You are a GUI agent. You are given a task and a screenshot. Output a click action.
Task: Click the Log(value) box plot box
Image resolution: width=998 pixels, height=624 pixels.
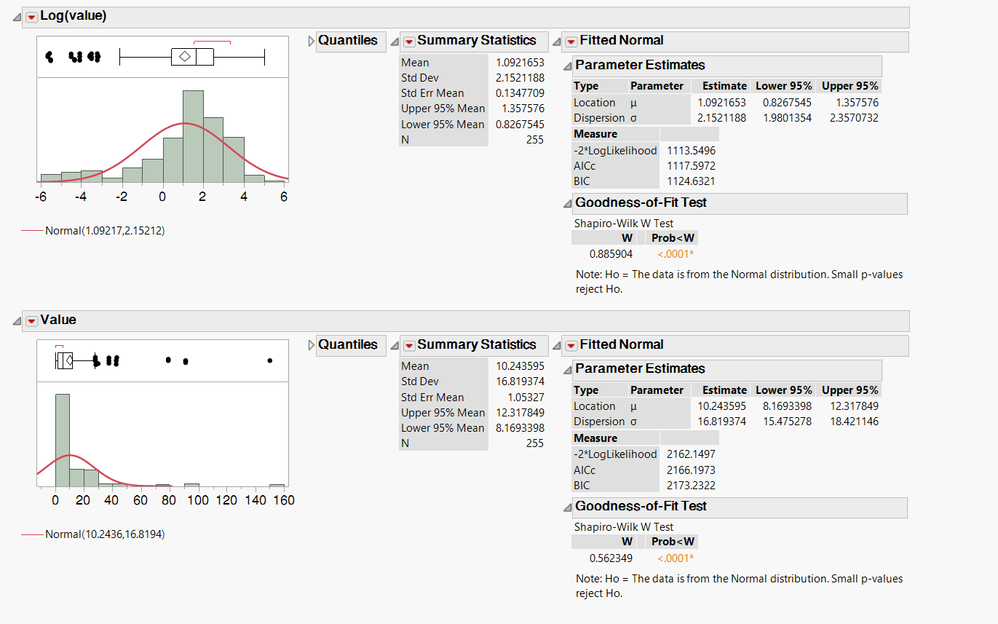192,57
